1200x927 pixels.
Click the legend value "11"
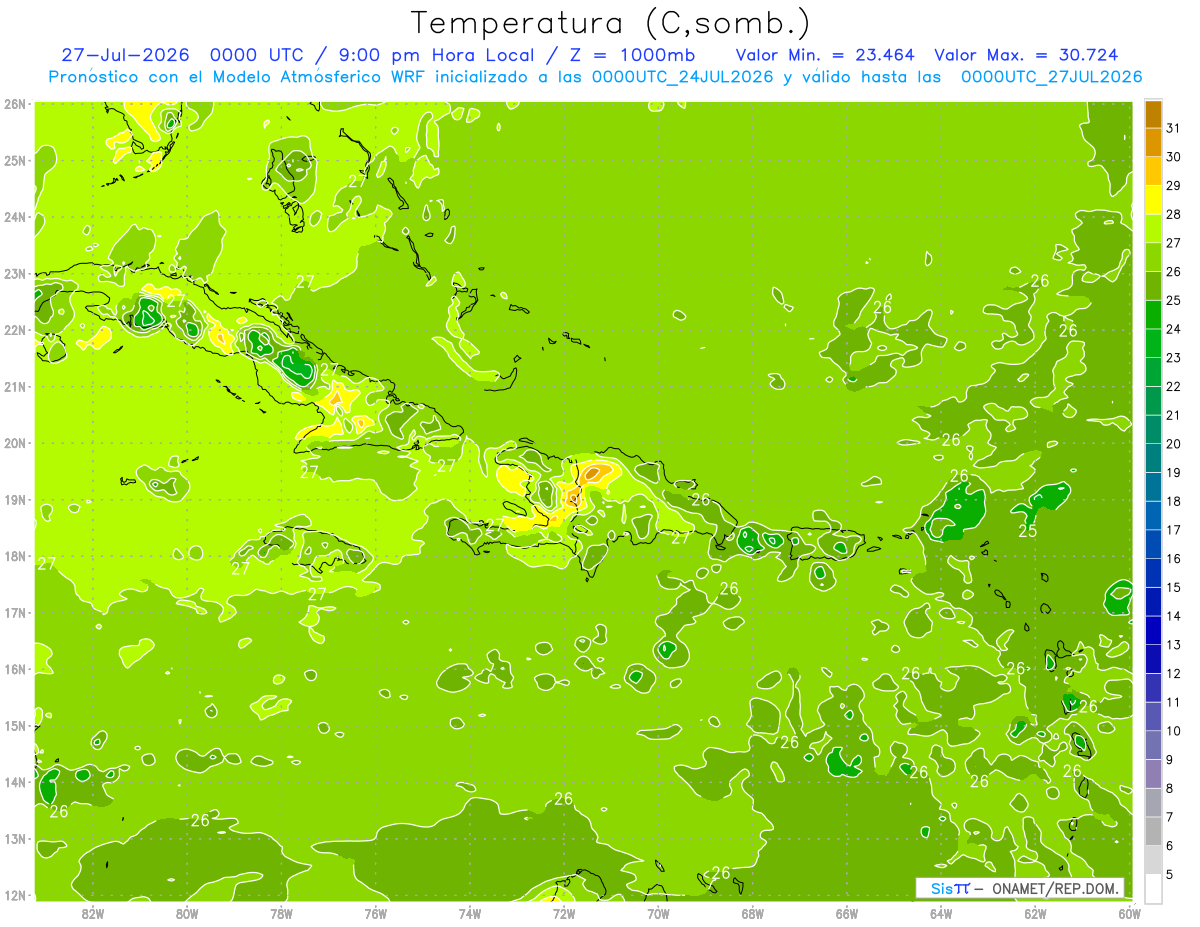coord(1174,702)
